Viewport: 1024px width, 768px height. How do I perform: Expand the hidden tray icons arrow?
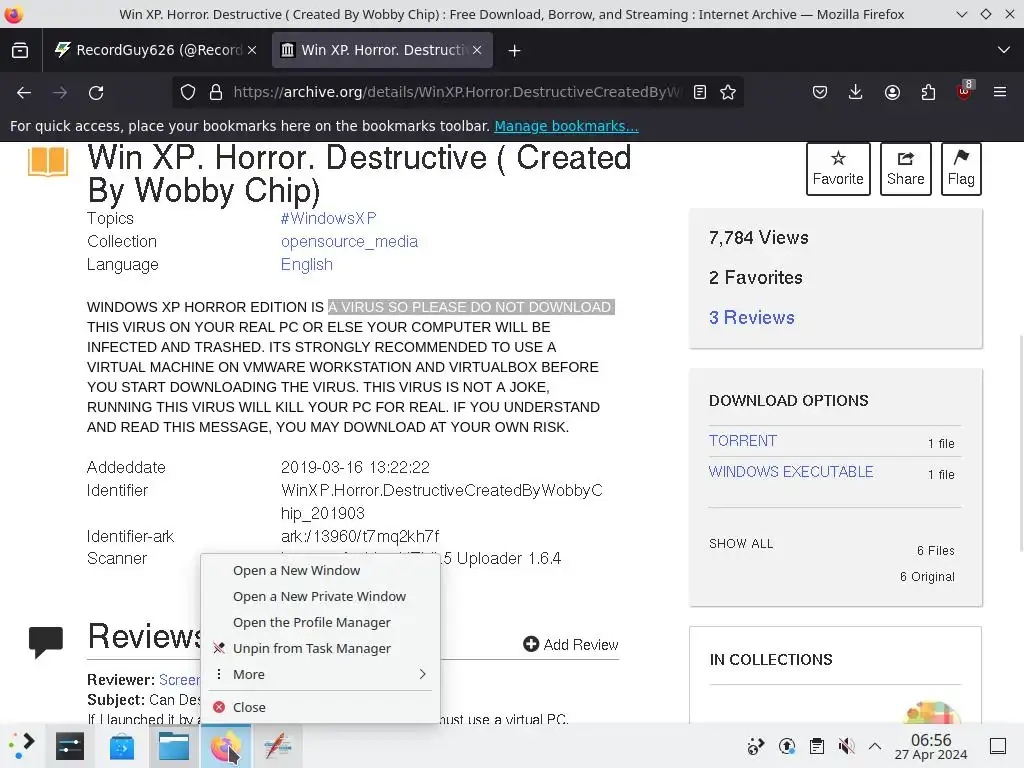pyautogui.click(x=875, y=746)
